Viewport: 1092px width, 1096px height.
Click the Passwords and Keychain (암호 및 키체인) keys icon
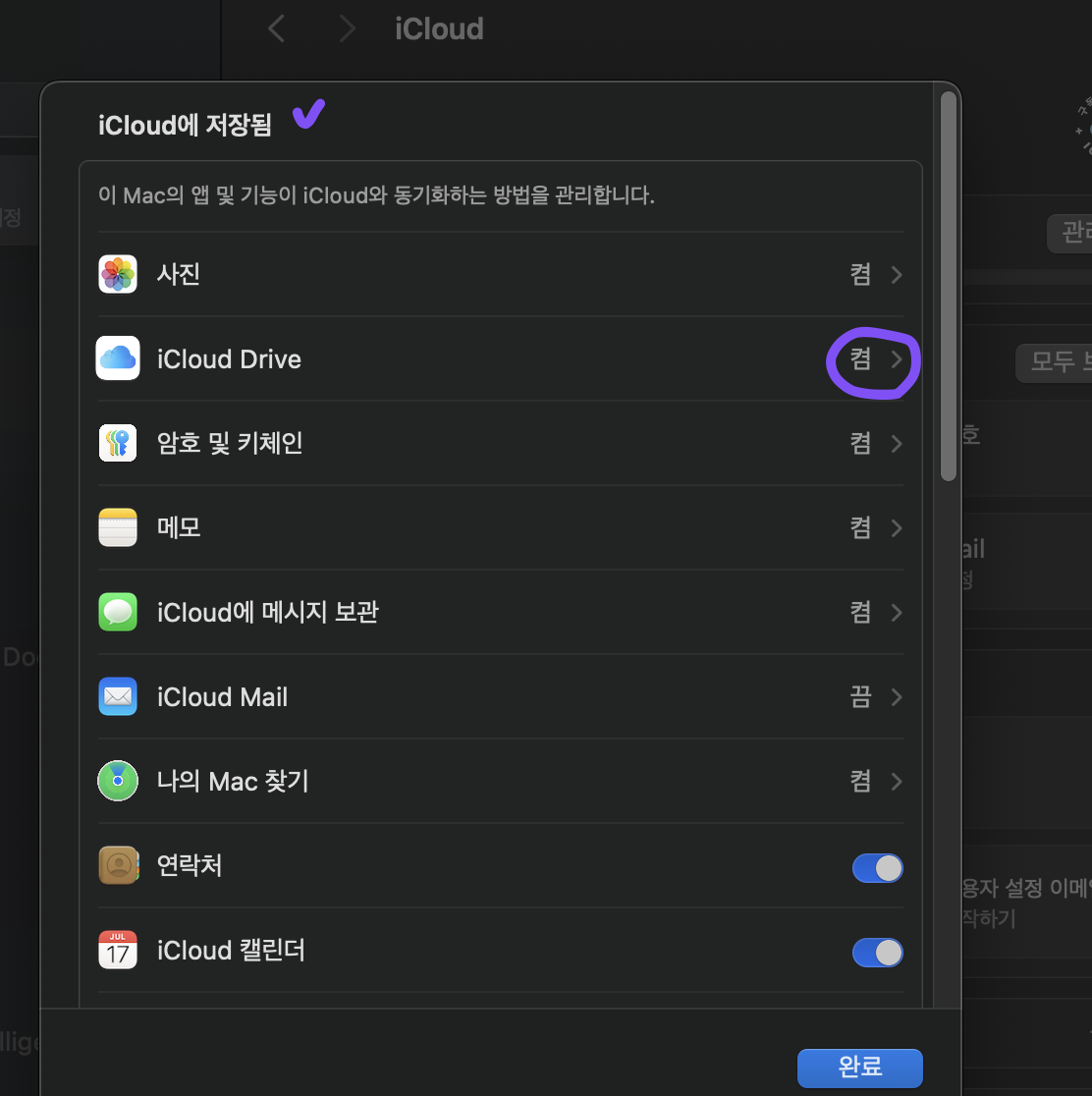coord(118,443)
